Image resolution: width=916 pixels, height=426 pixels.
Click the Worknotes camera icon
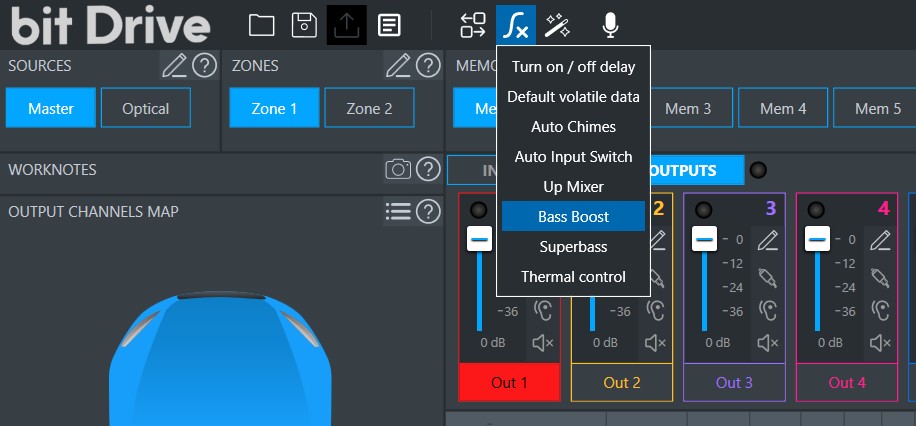point(398,169)
